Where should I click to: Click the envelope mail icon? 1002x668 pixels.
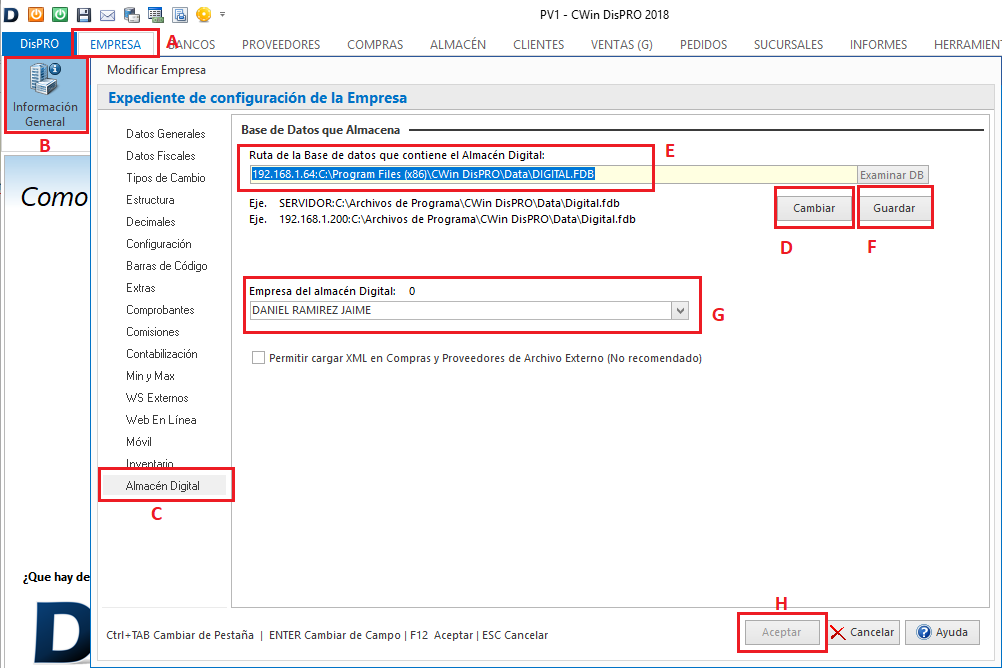[x=107, y=14]
